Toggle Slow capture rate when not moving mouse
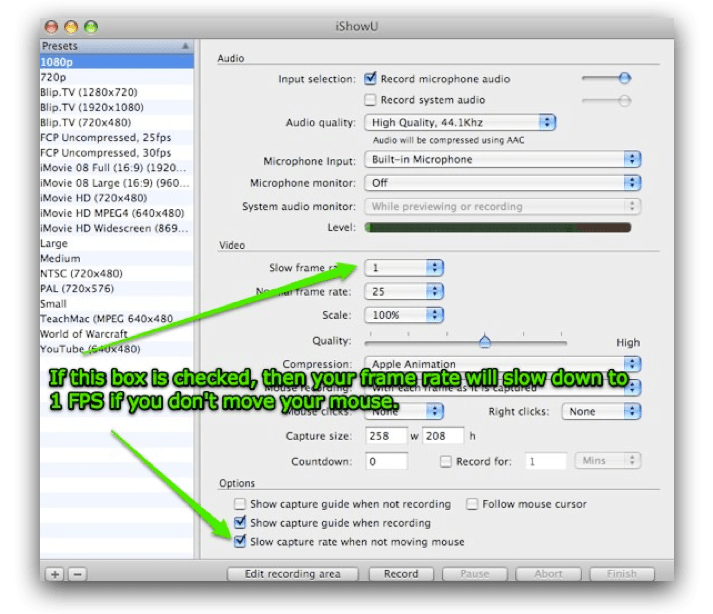The height and width of the screenshot is (614, 713). pos(240,541)
